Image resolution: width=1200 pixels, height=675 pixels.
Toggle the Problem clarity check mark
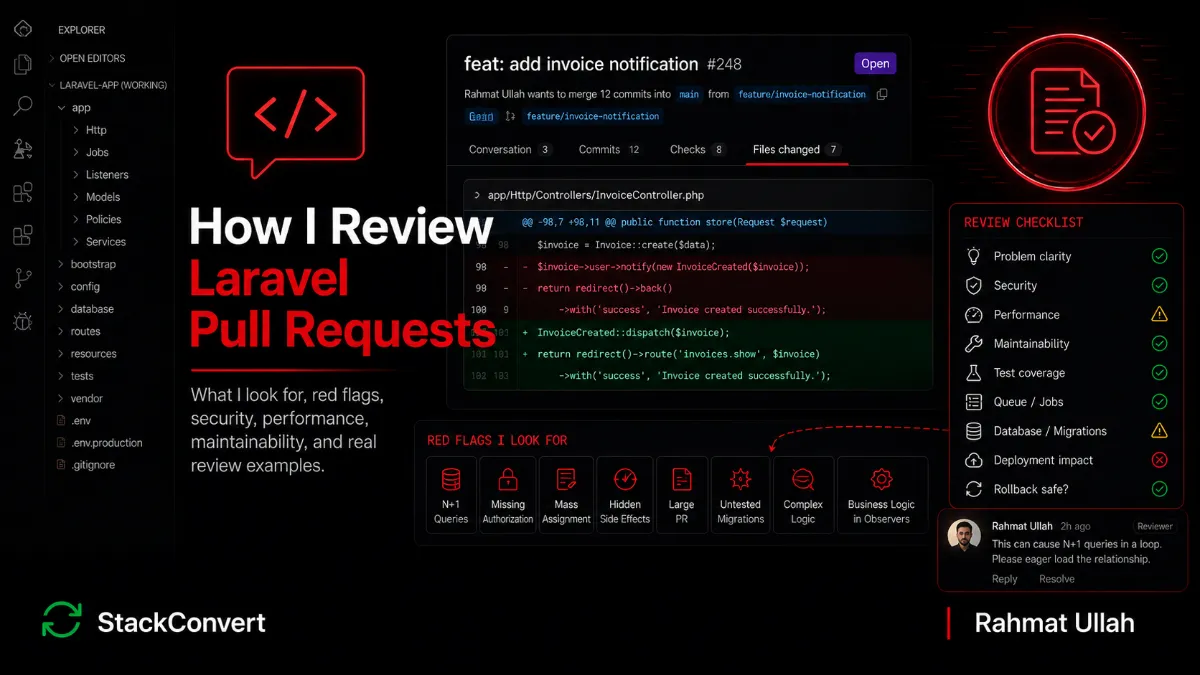1159,256
